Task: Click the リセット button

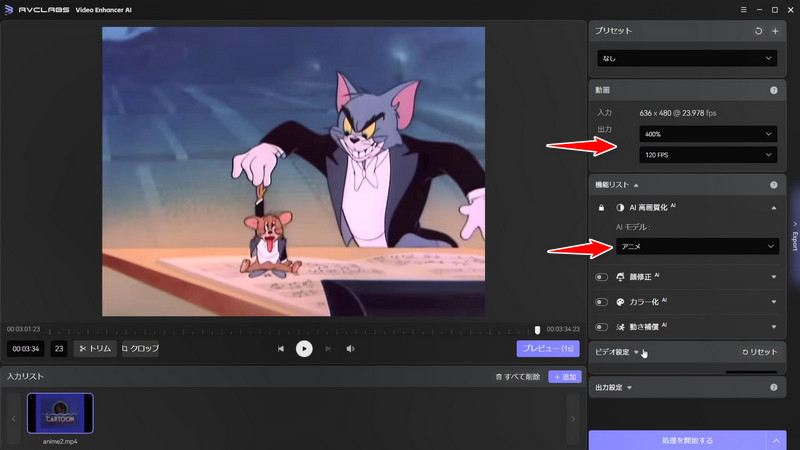Action: [x=760, y=352]
